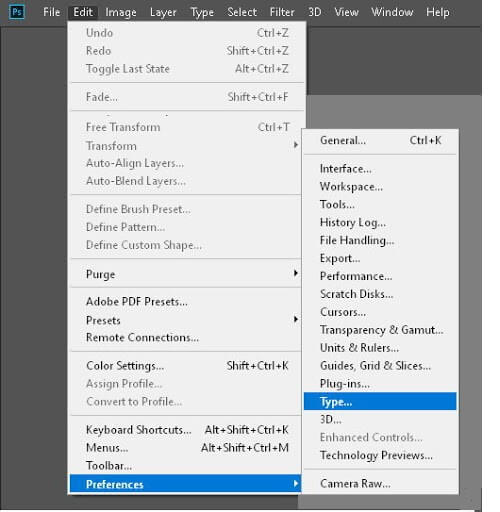Choose Units & Rulers preferences
The image size is (500, 512).
coord(380,348)
